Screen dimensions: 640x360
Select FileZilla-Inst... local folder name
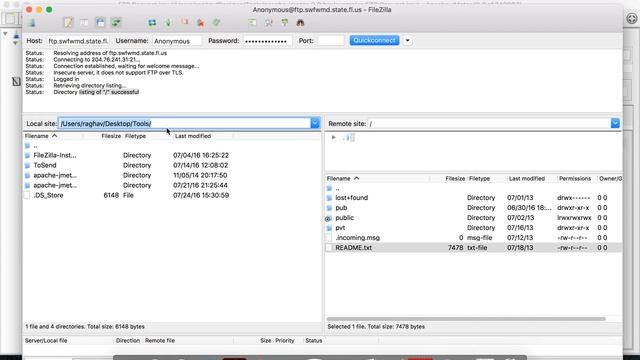(x=55, y=156)
